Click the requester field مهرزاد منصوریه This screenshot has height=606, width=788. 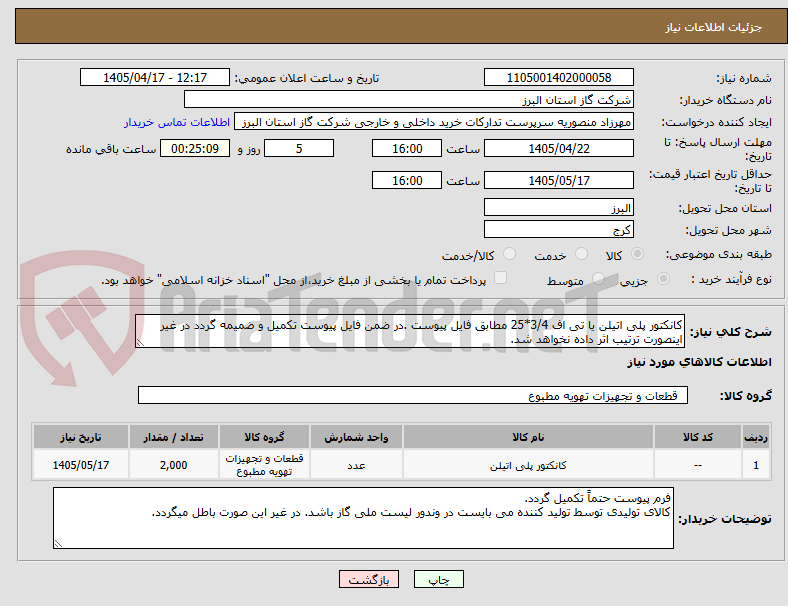[434, 122]
